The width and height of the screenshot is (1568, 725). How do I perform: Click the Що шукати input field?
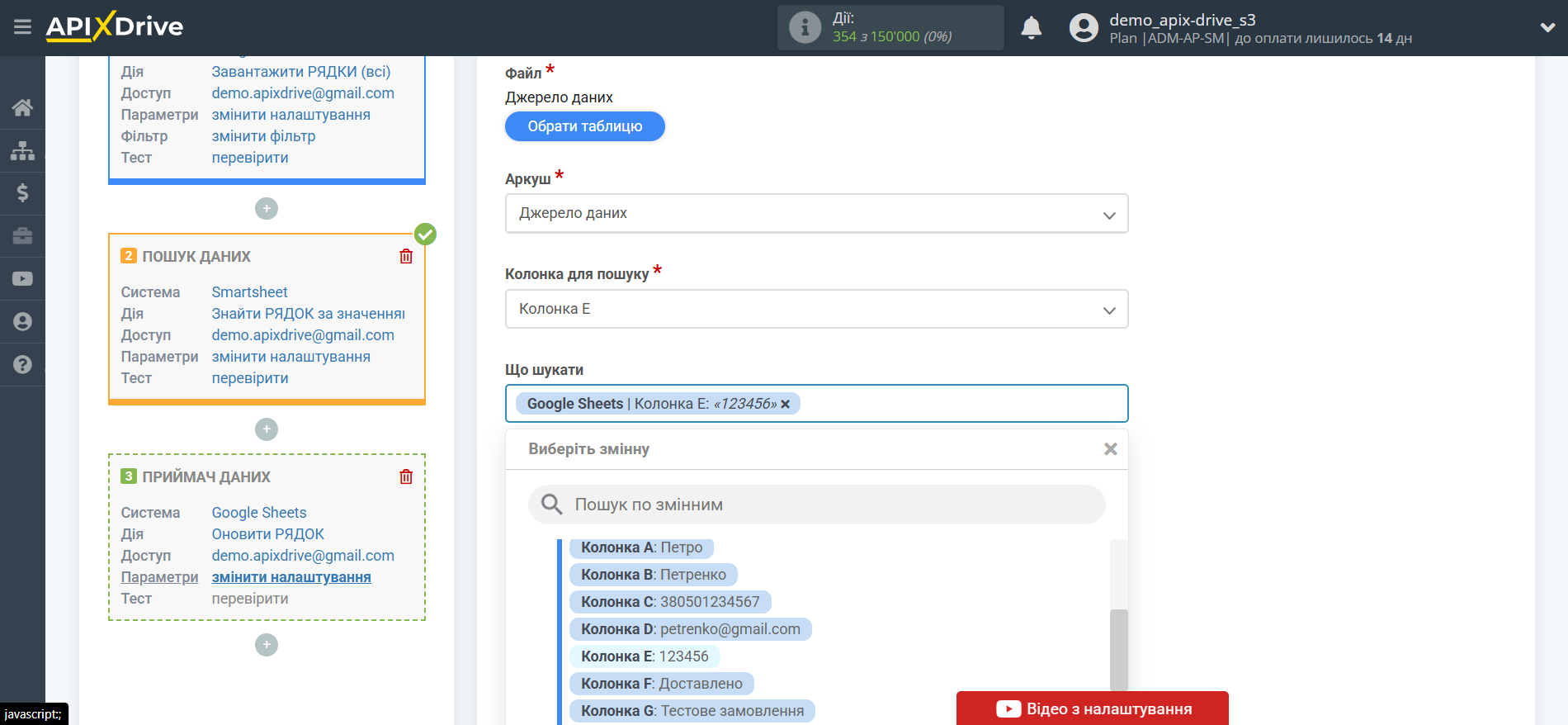click(817, 404)
